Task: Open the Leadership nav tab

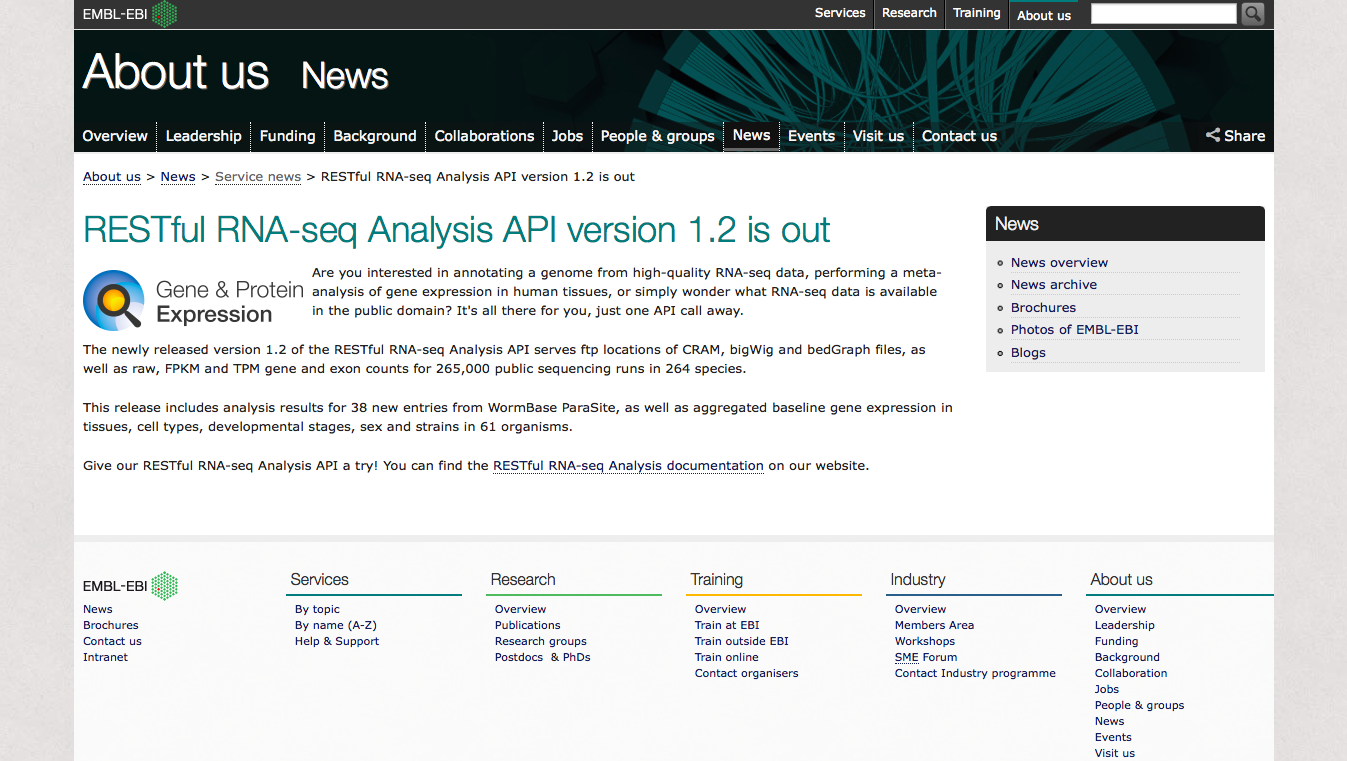Action: pos(204,136)
